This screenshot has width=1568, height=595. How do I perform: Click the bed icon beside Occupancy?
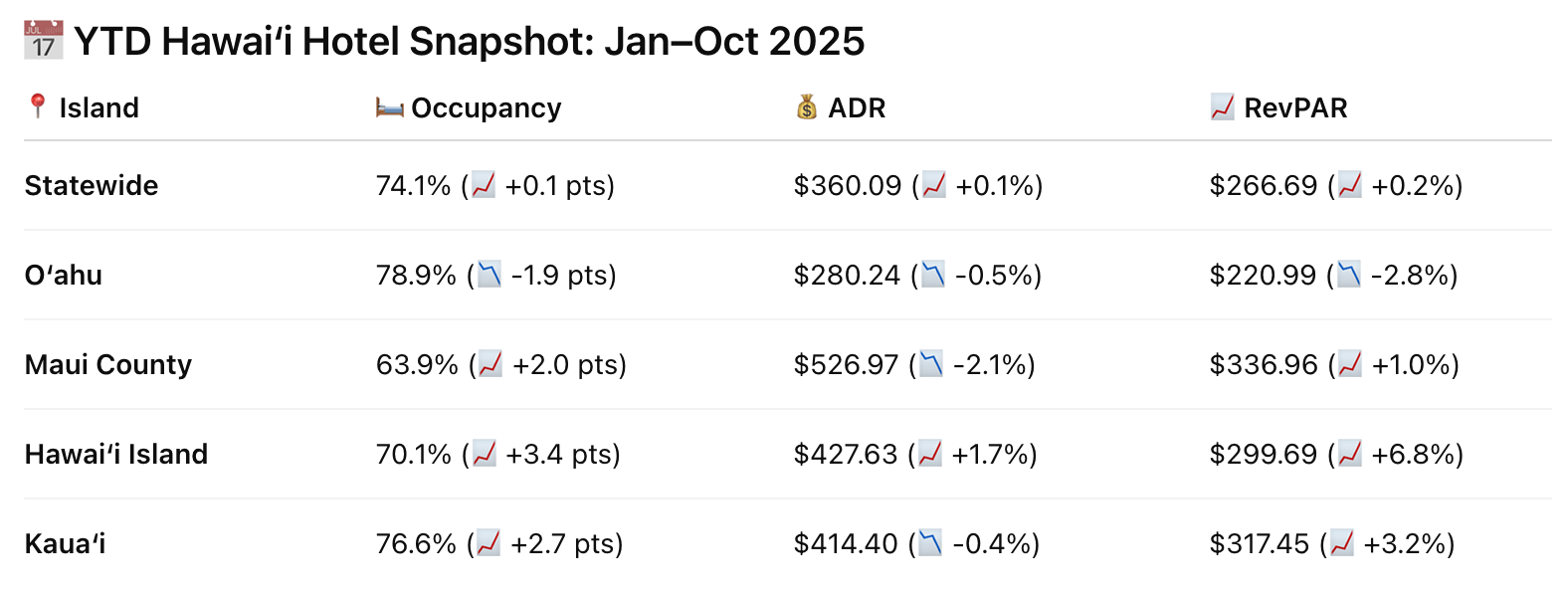[389, 106]
